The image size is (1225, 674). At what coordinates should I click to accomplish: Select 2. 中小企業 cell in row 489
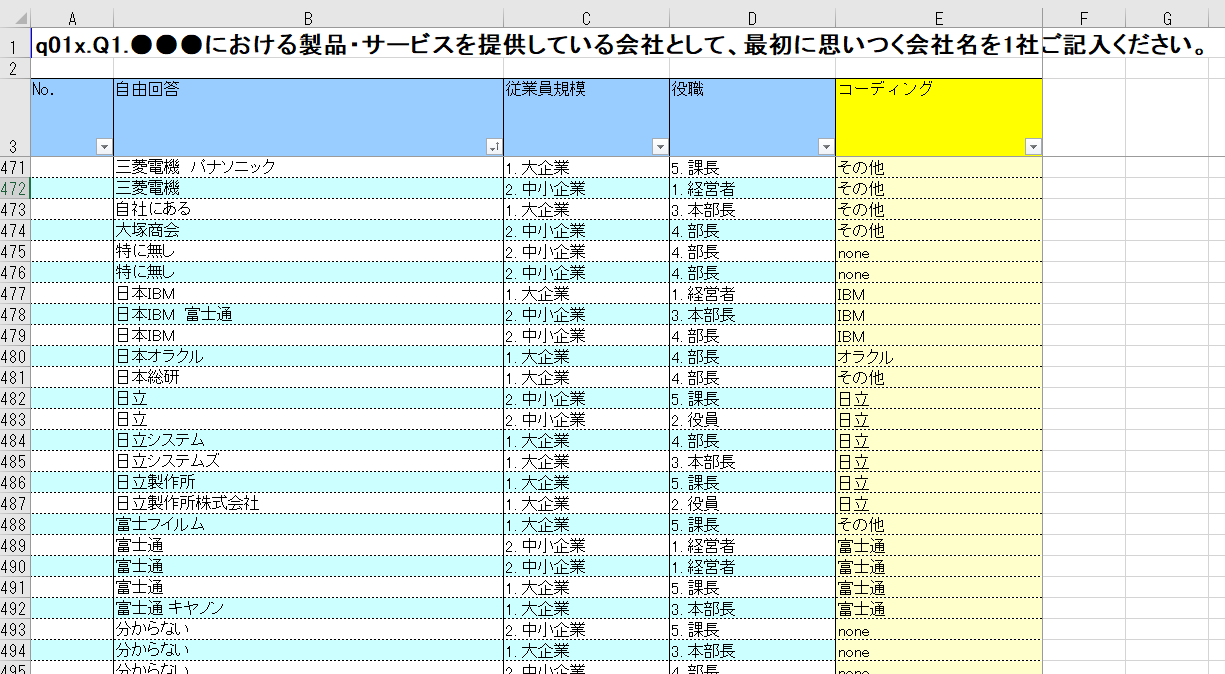[x=586, y=545]
